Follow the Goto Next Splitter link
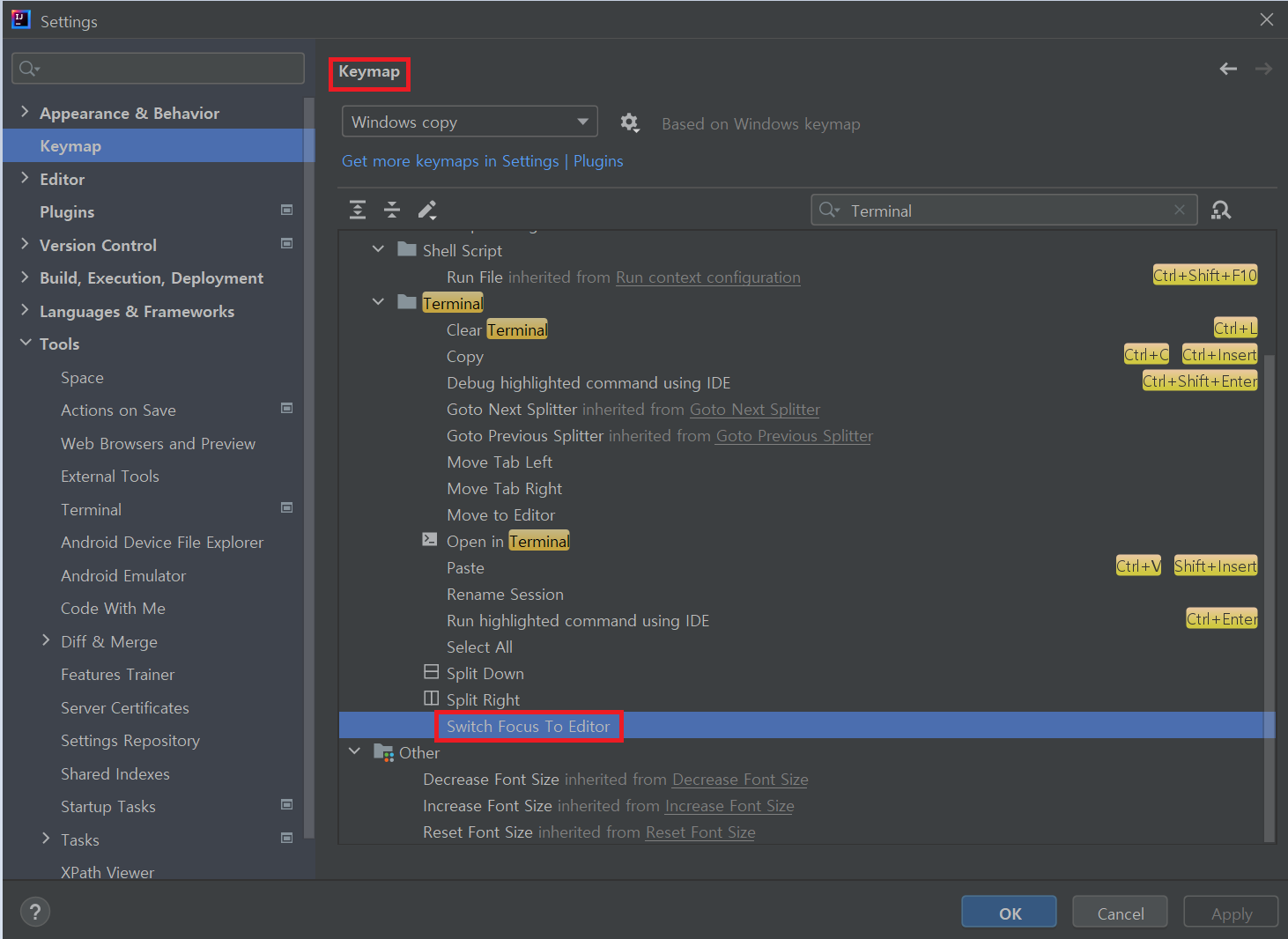The image size is (1288, 939). 755,409
